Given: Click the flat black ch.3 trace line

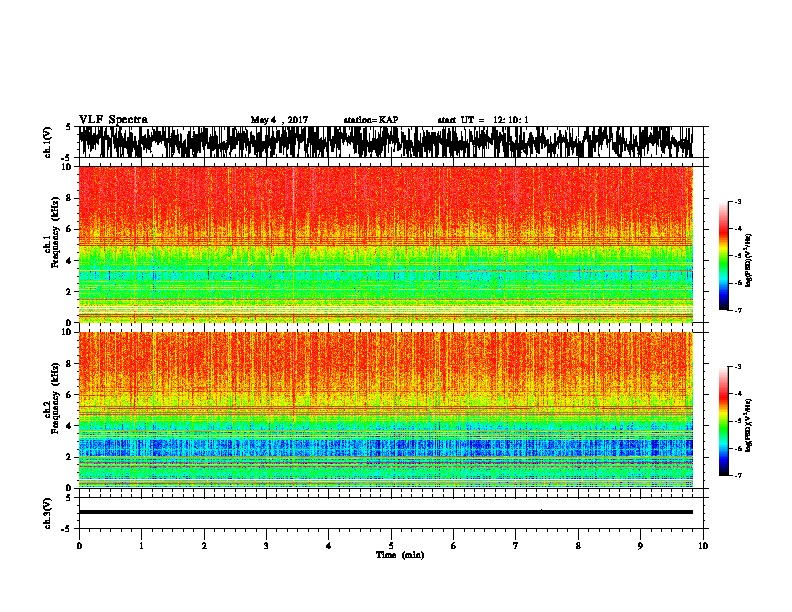Looking at the screenshot, I should [x=386, y=512].
